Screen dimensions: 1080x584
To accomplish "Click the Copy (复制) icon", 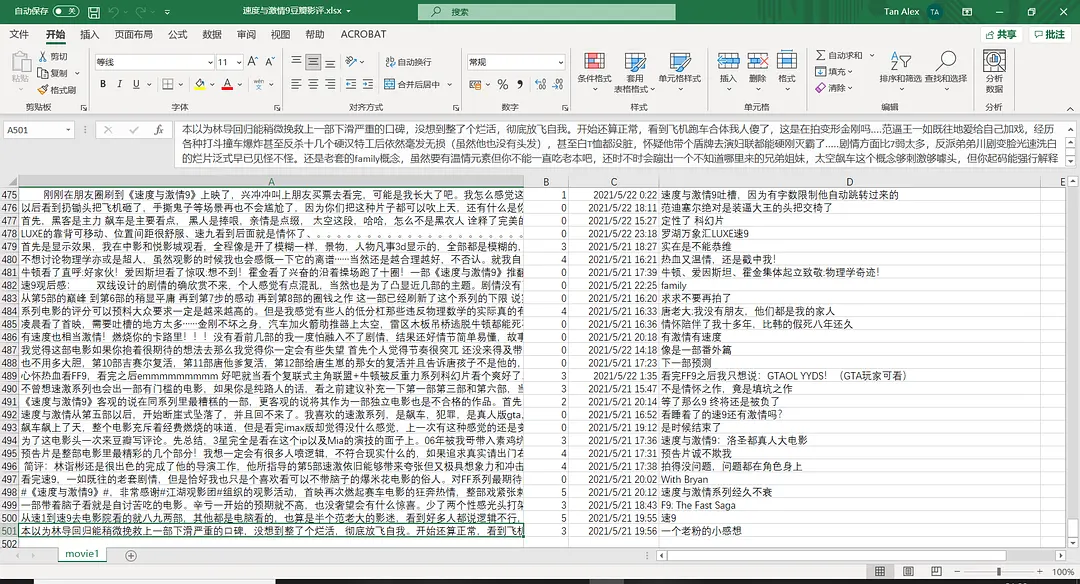I will coord(43,73).
